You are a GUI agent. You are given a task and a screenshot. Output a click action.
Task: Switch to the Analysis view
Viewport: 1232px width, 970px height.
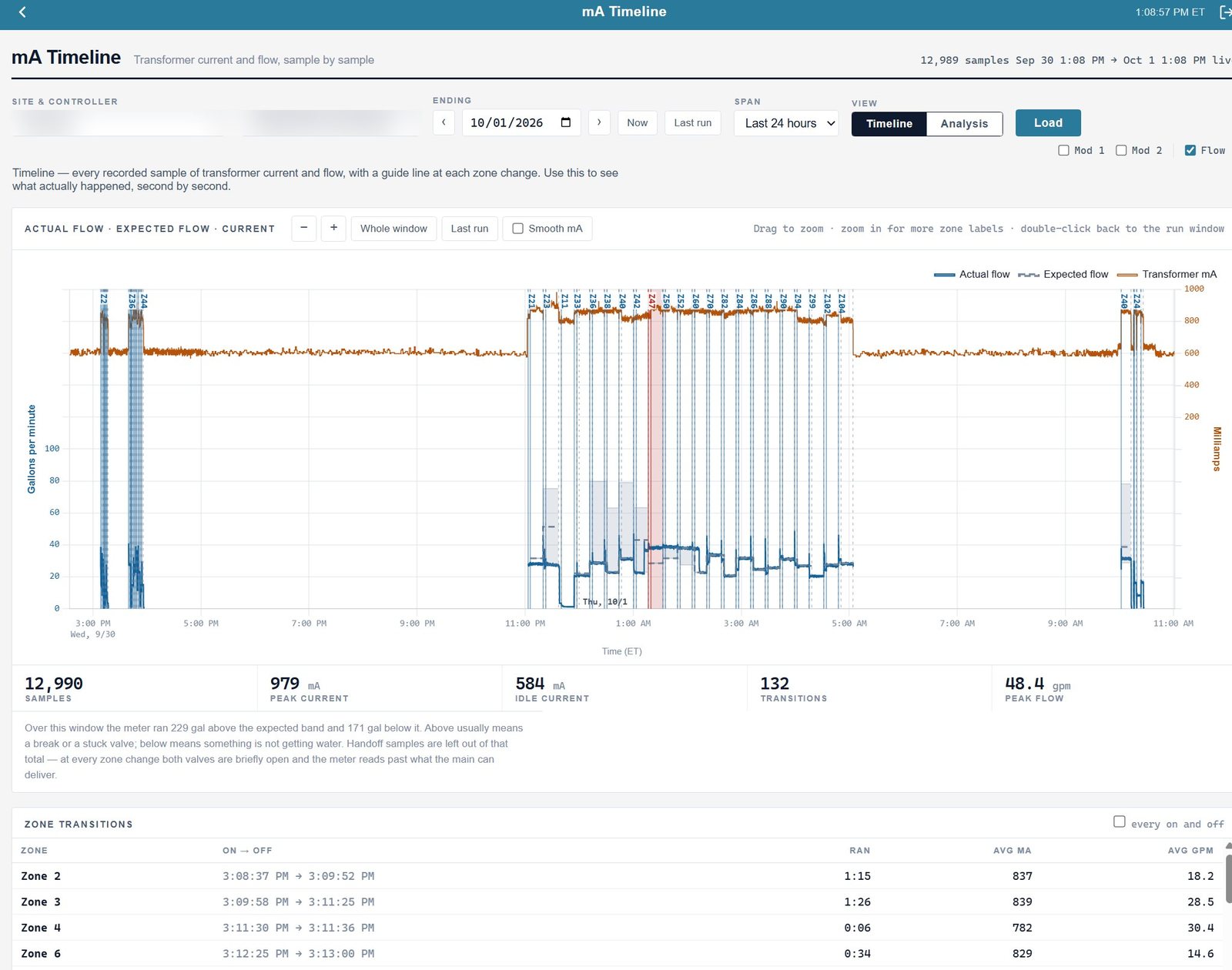coord(964,123)
